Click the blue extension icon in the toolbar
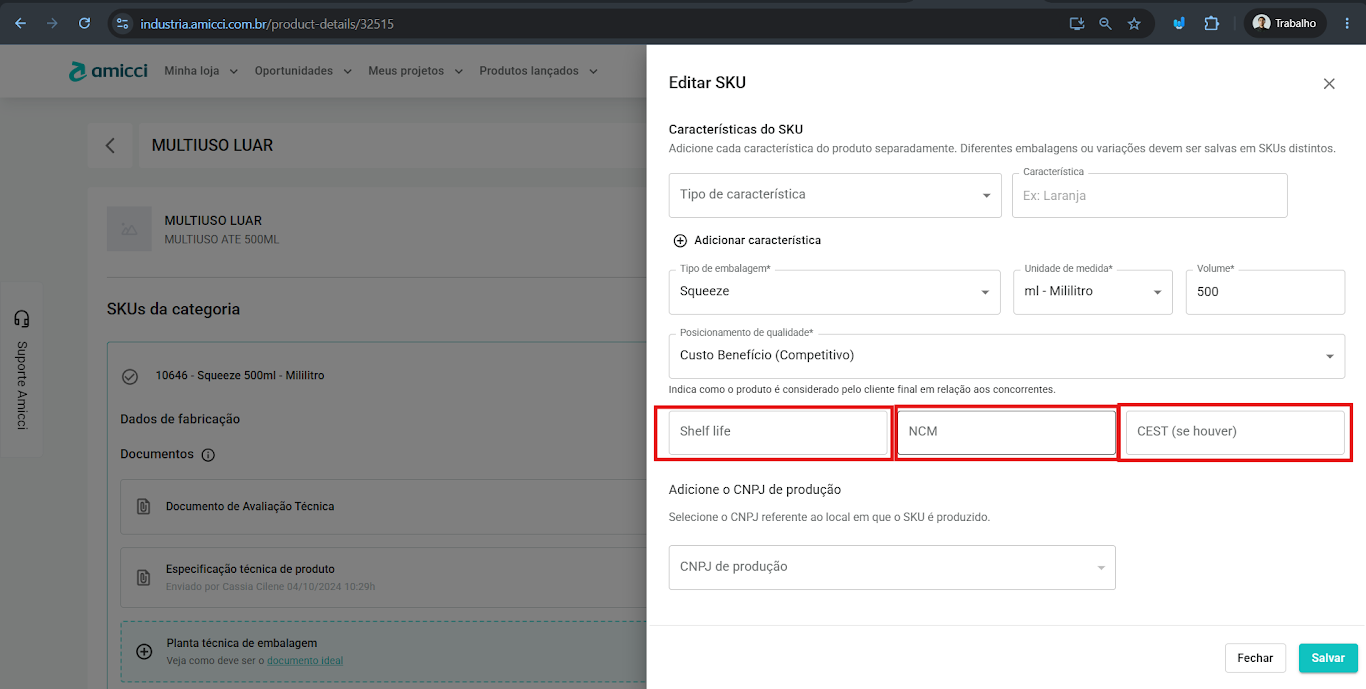This screenshot has height=689, width=1366. pyautogui.click(x=1180, y=23)
